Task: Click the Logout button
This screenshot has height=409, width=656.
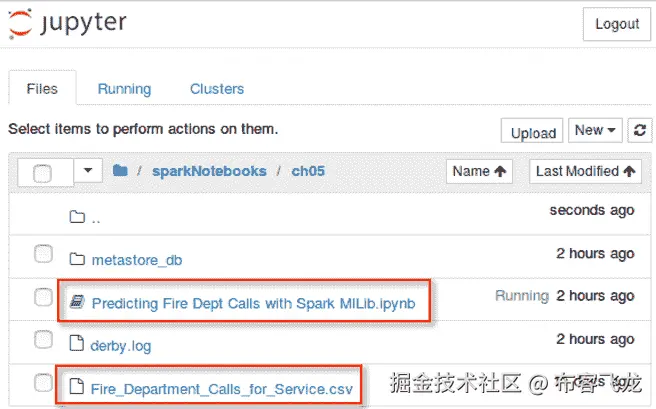Action: point(616,24)
